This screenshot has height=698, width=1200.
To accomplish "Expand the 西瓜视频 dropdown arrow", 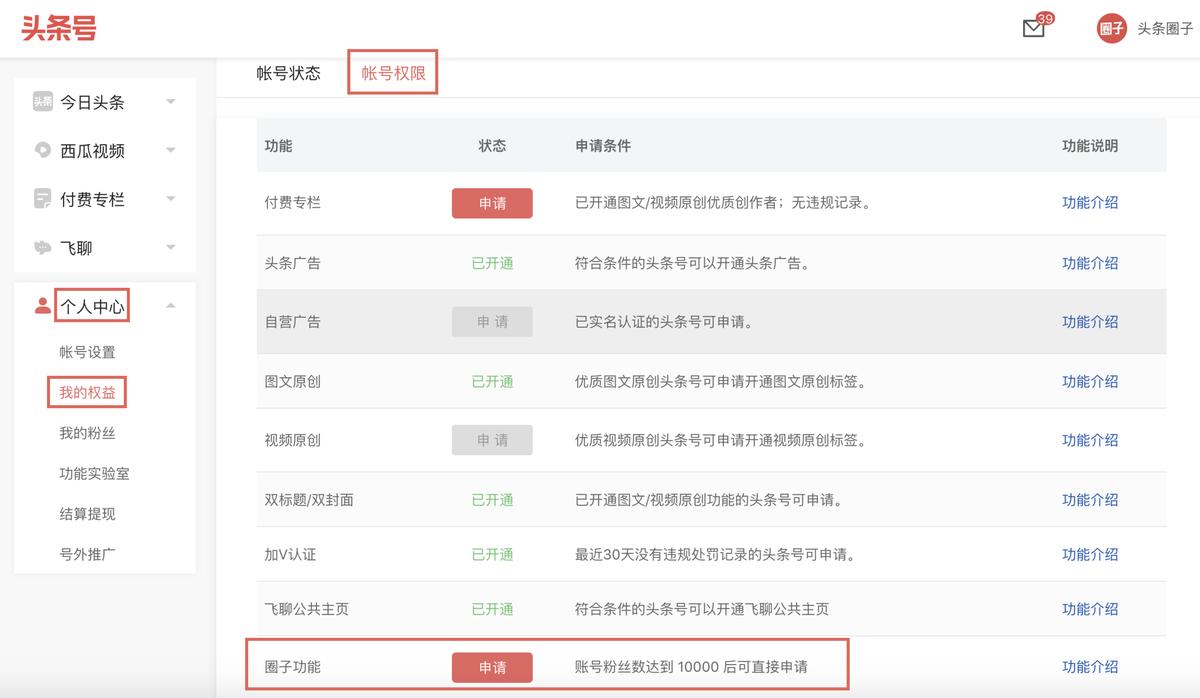I will click(x=171, y=150).
